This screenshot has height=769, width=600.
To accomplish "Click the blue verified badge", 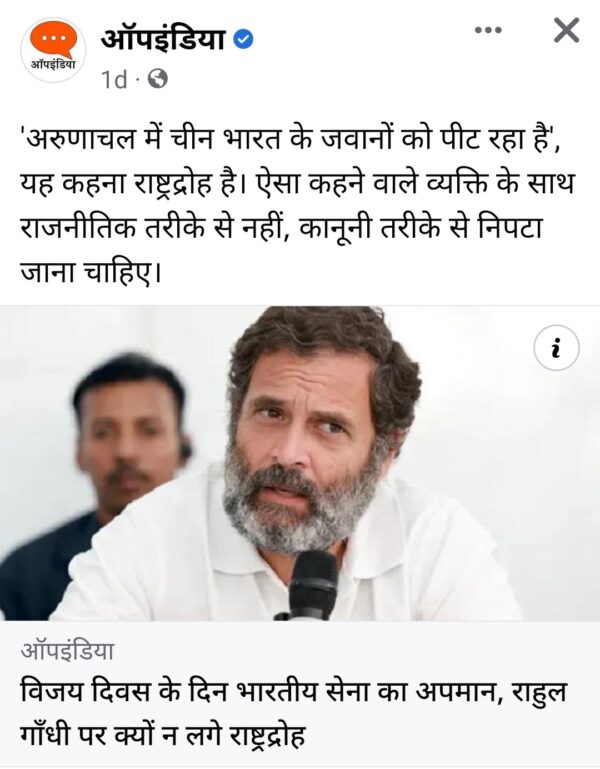I will [x=243, y=39].
